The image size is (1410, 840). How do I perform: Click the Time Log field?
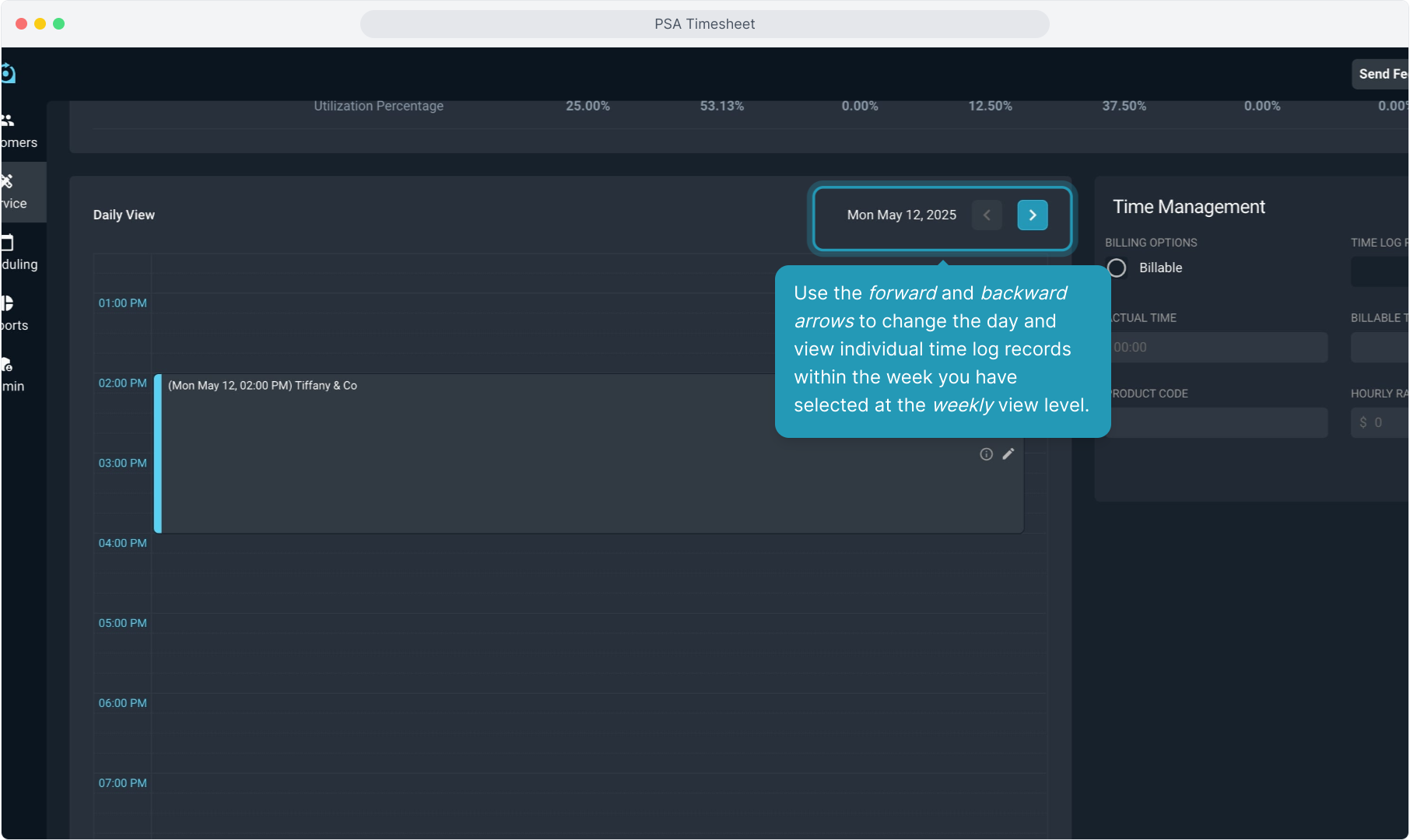[x=1381, y=272]
